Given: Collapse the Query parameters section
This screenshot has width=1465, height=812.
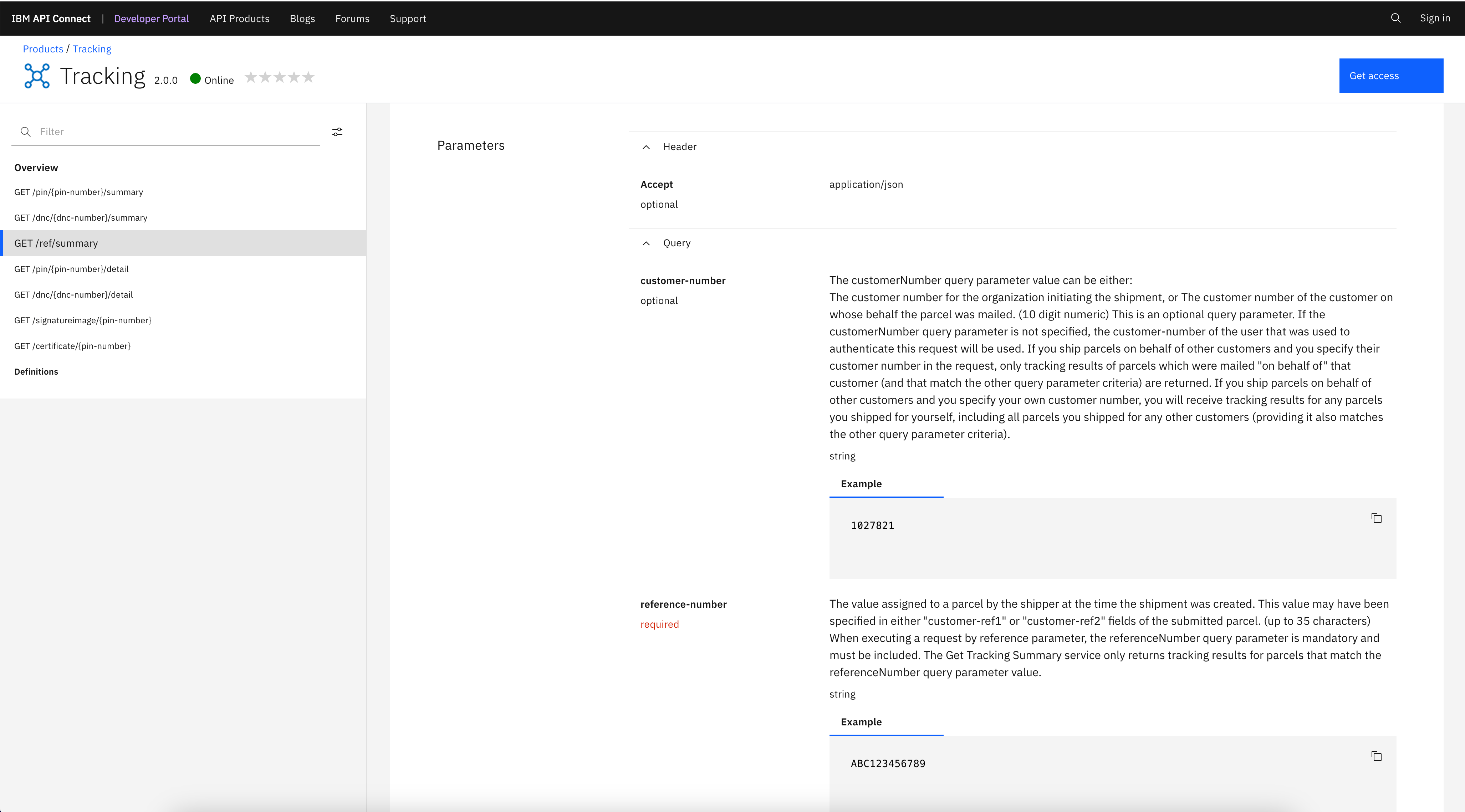Looking at the screenshot, I should point(646,243).
